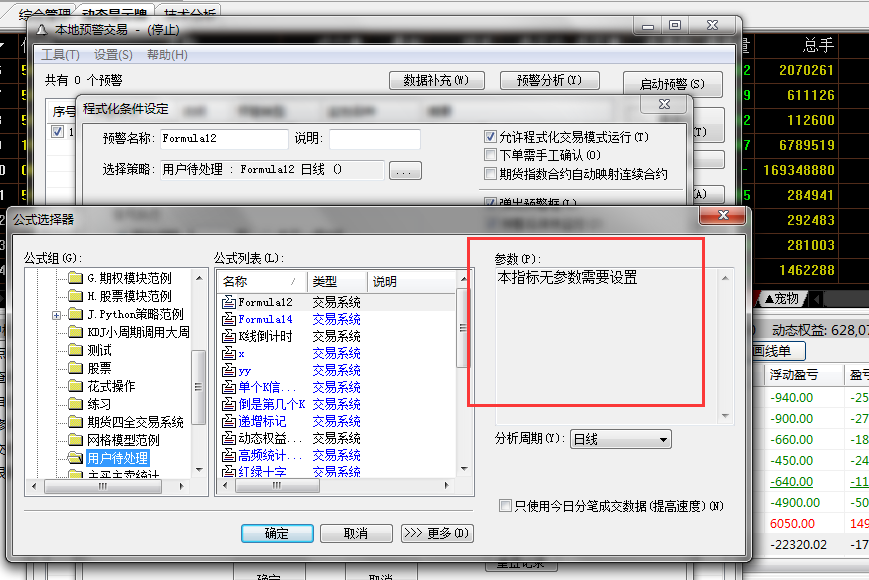Enable 下单需手工确认 checkbox

click(x=490, y=155)
